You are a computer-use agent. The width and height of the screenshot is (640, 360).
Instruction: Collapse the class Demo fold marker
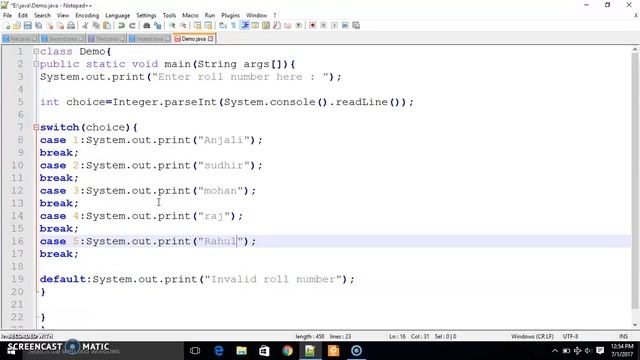(36, 51)
